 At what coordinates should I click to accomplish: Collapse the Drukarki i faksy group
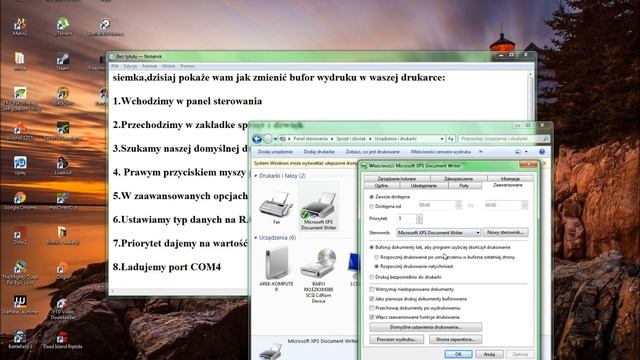256,176
